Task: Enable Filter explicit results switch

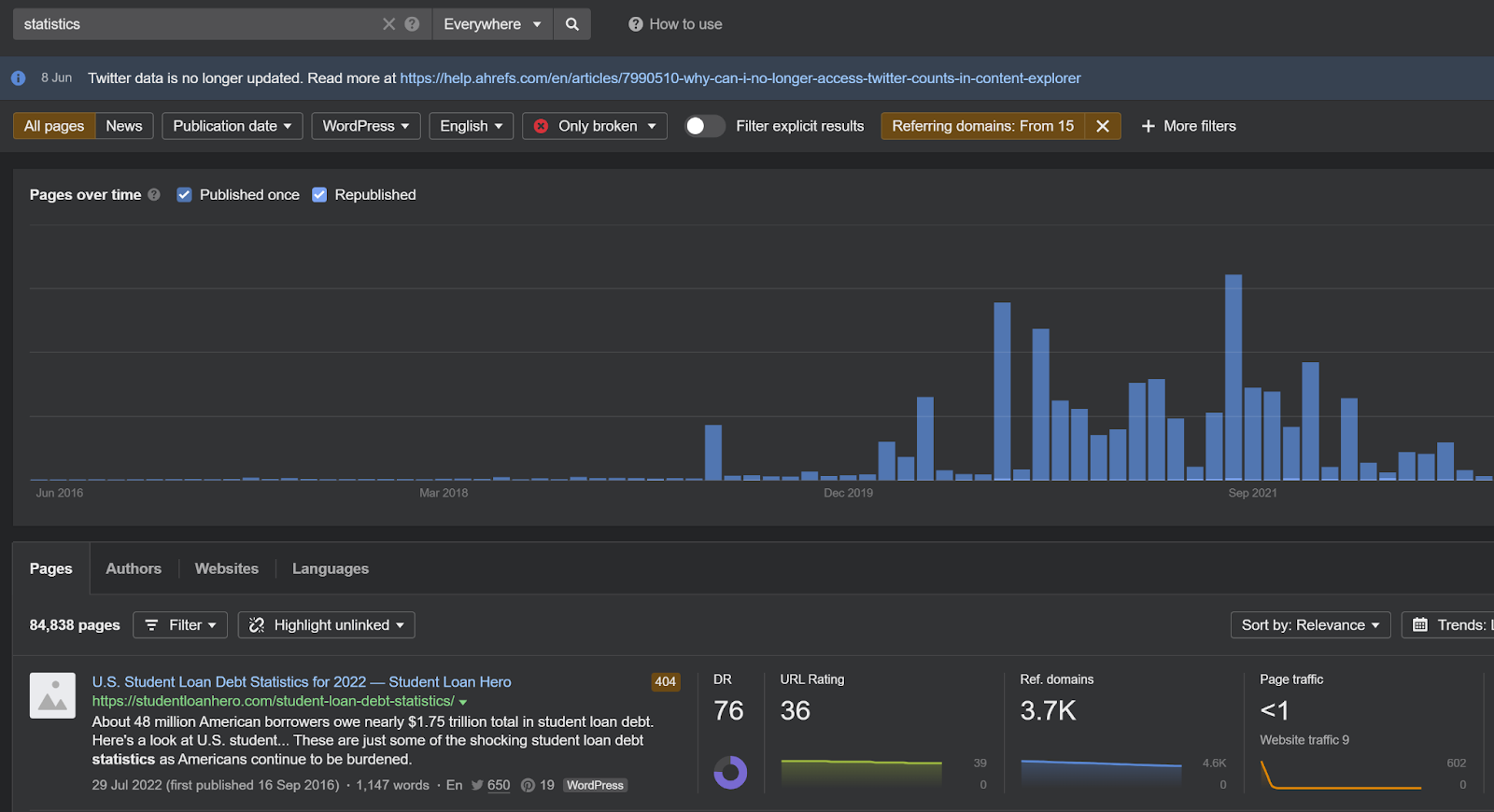Action: [x=704, y=126]
